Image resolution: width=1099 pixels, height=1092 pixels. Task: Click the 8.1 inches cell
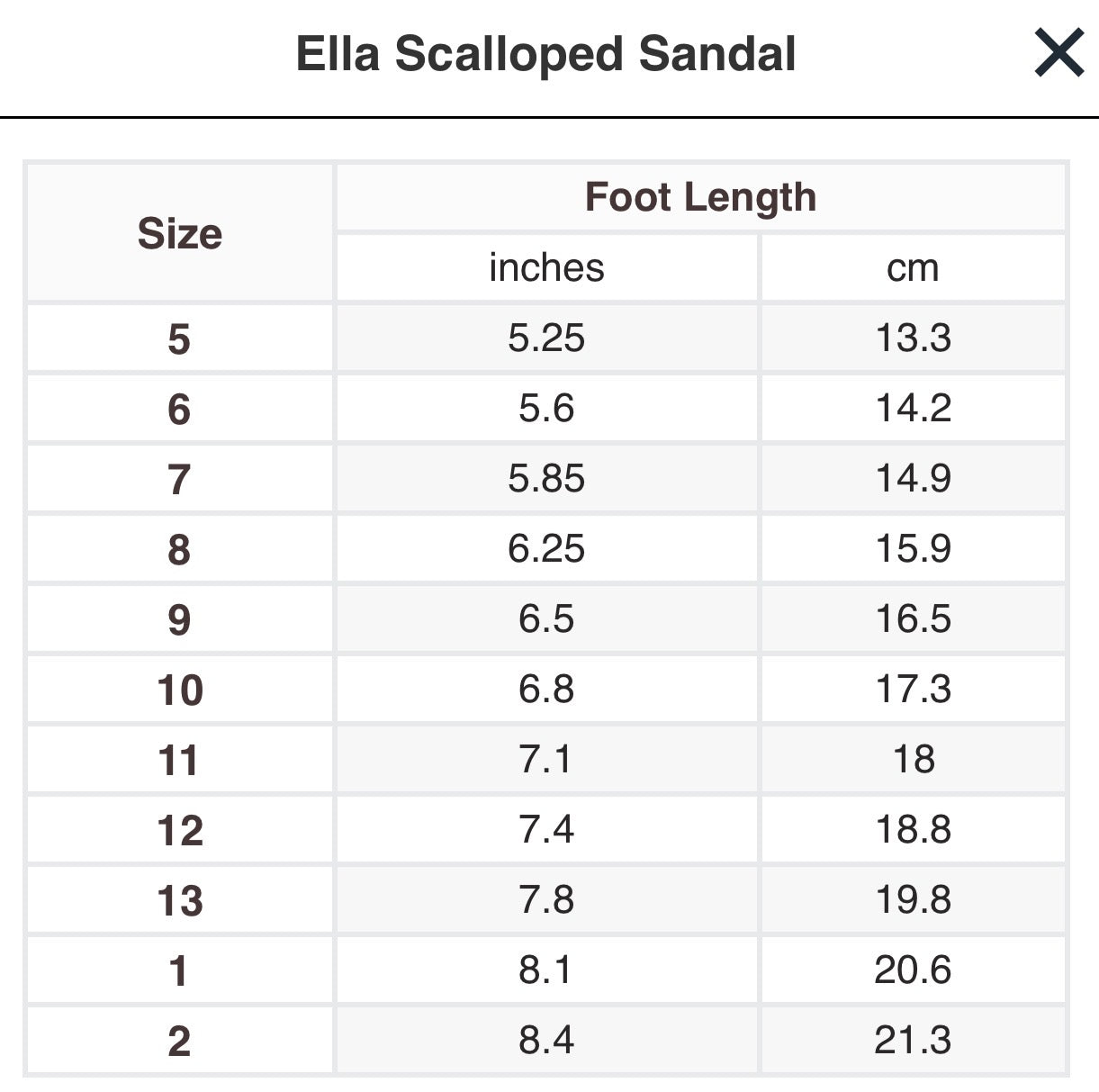(x=545, y=970)
